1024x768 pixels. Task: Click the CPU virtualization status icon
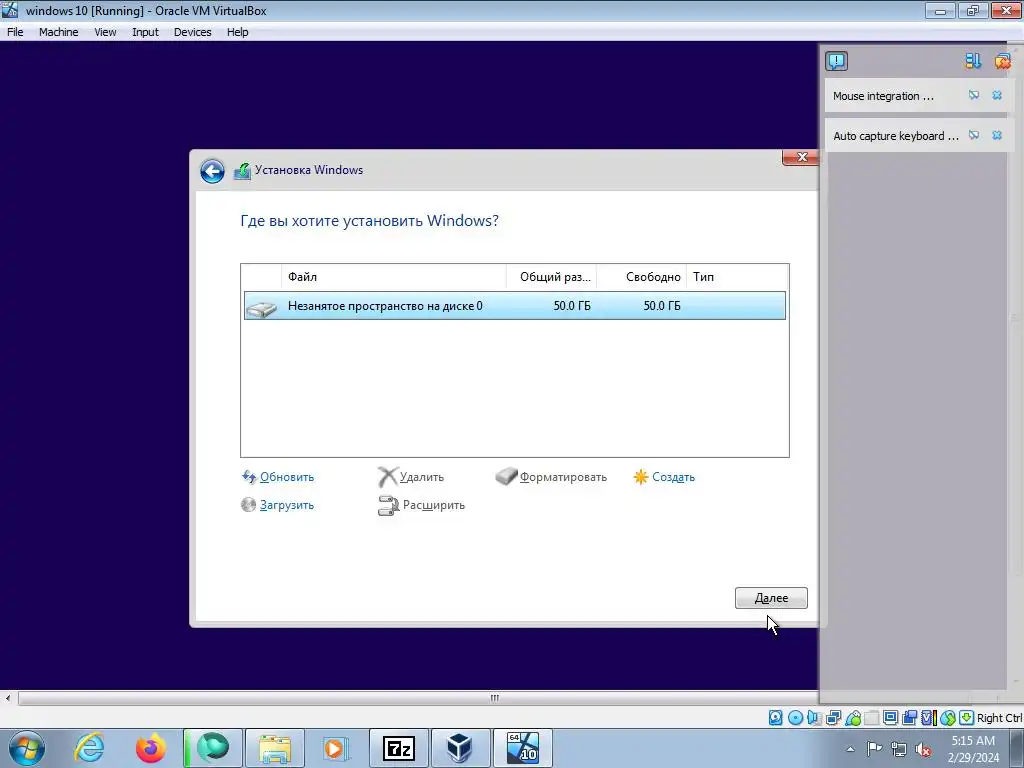tap(929, 718)
